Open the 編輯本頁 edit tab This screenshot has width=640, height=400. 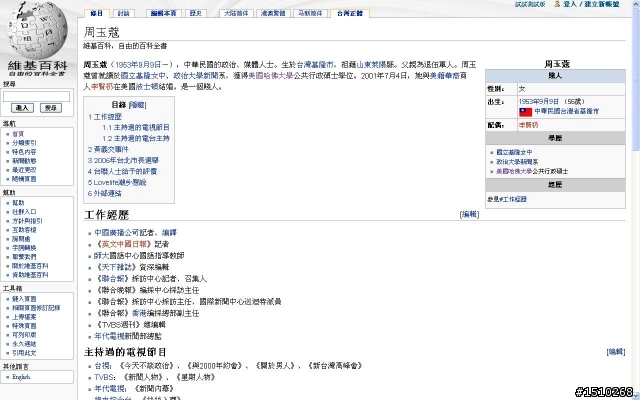(163, 13)
